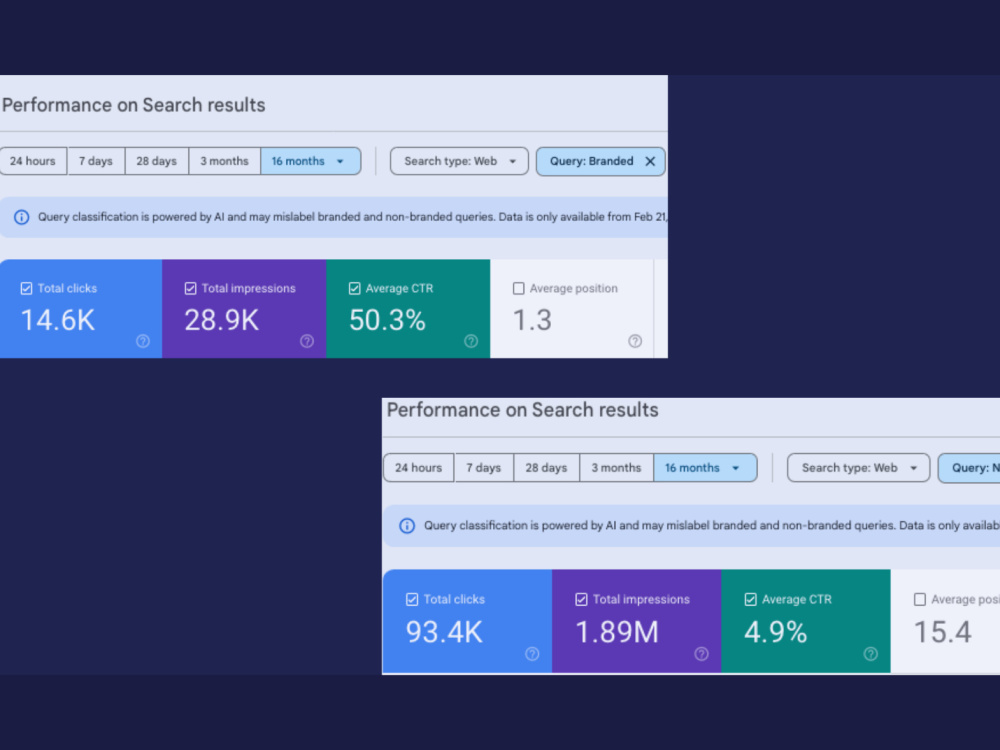Open 16 months dropdown in upper panel
Viewport: 1000px width, 750px height.
pyautogui.click(x=311, y=161)
